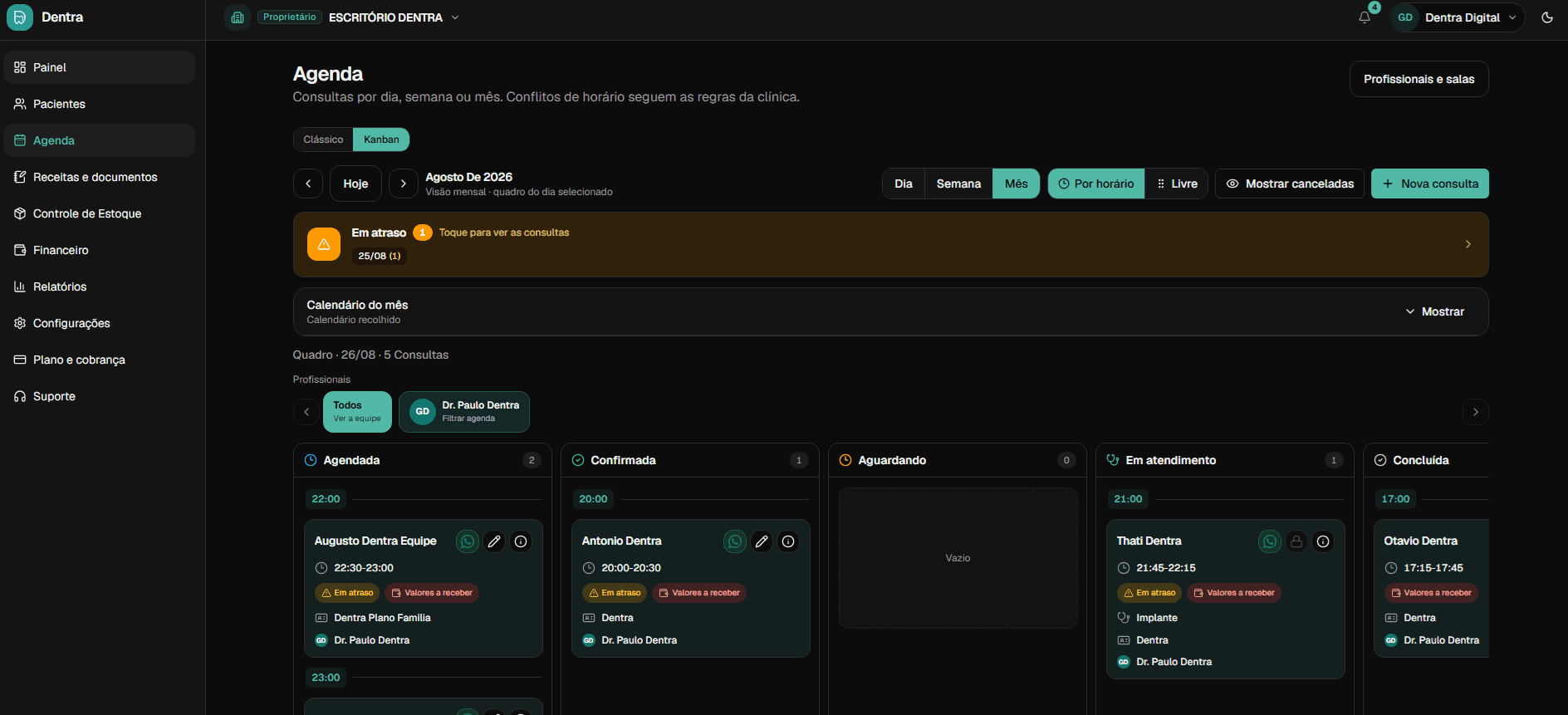This screenshot has width=1568, height=715.
Task: Go to previous month arrow
Action: [x=308, y=184]
